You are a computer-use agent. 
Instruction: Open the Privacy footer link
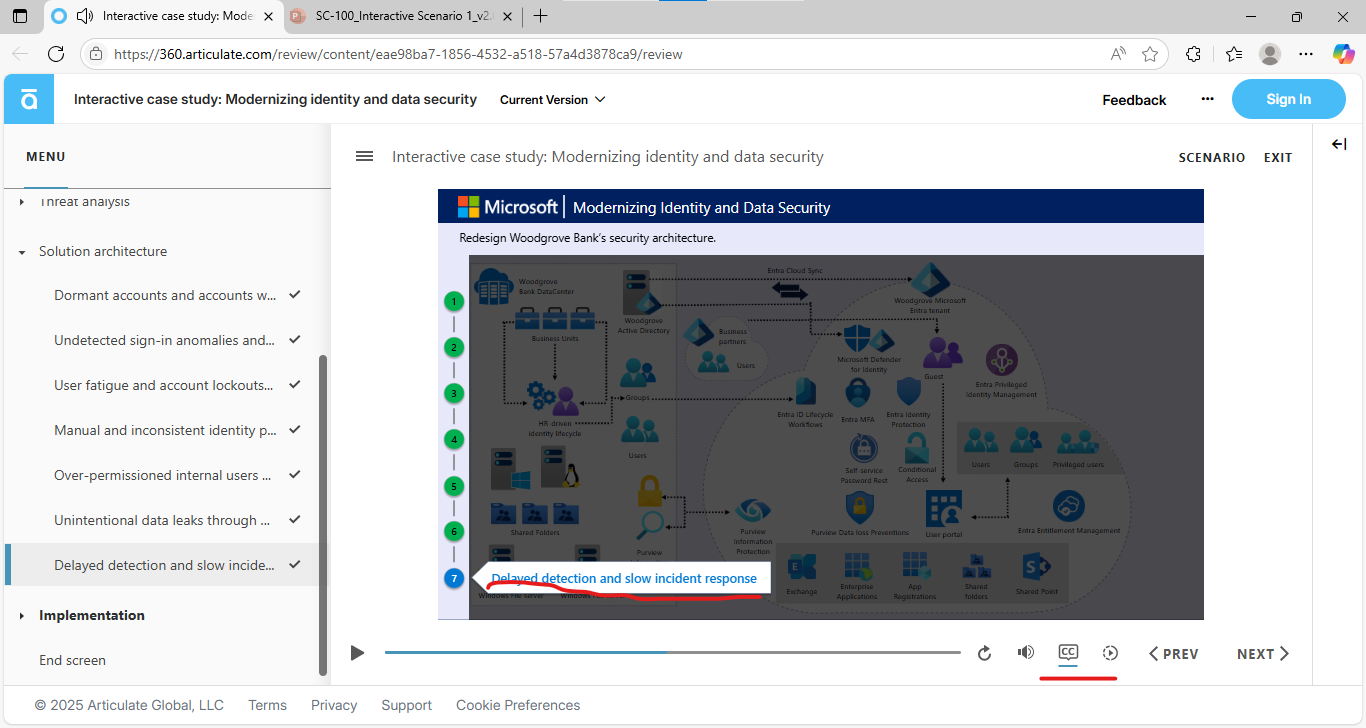[x=334, y=705]
